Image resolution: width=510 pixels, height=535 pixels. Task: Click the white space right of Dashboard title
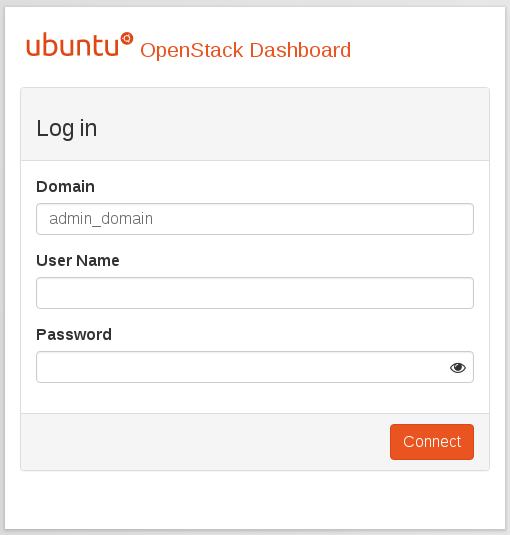(426, 50)
